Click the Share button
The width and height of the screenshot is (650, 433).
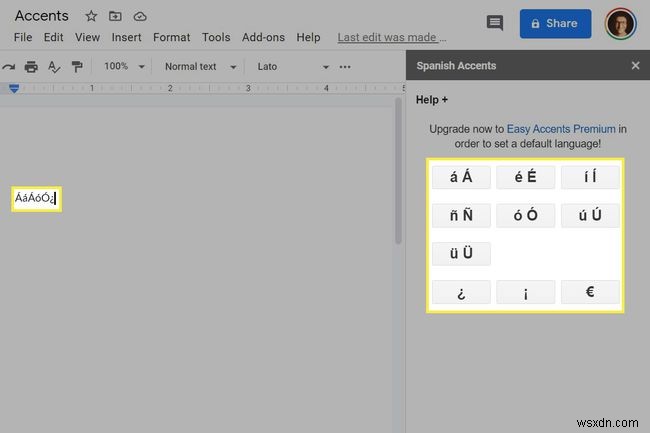[x=555, y=24]
